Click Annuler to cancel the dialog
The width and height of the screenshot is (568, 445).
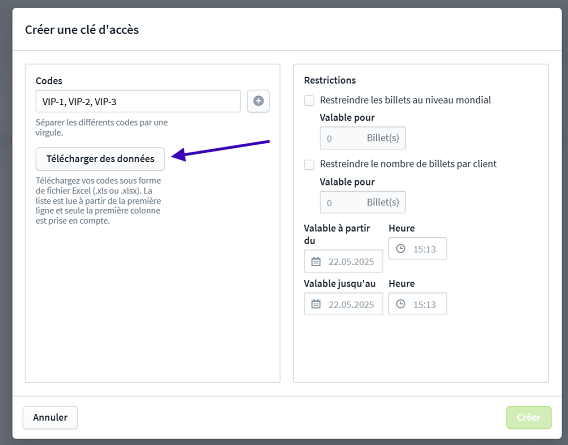[x=50, y=417]
